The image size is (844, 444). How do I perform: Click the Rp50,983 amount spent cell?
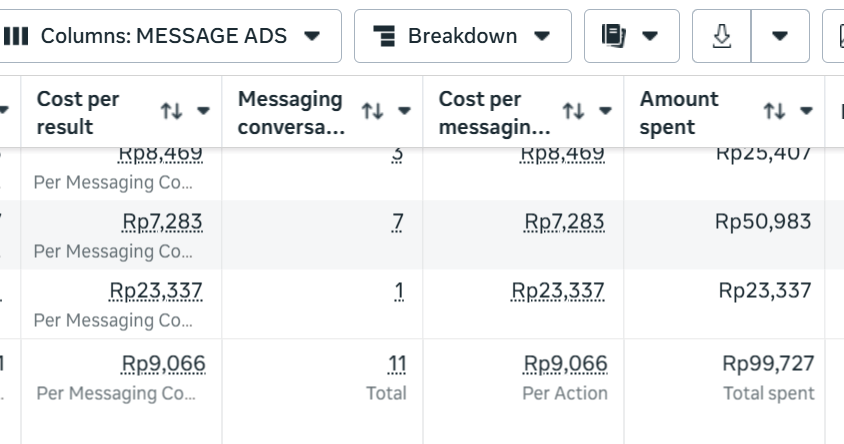coord(762,221)
